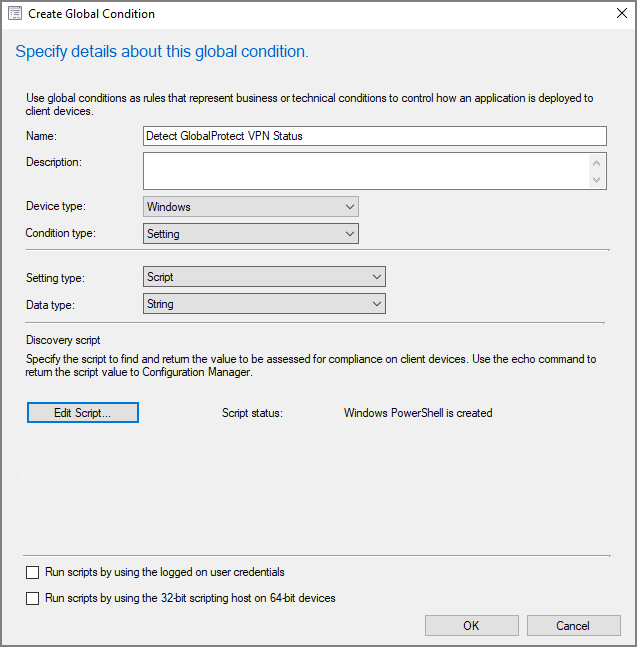637x647 pixels.
Task: Expand the Data type combo box
Action: (x=264, y=304)
